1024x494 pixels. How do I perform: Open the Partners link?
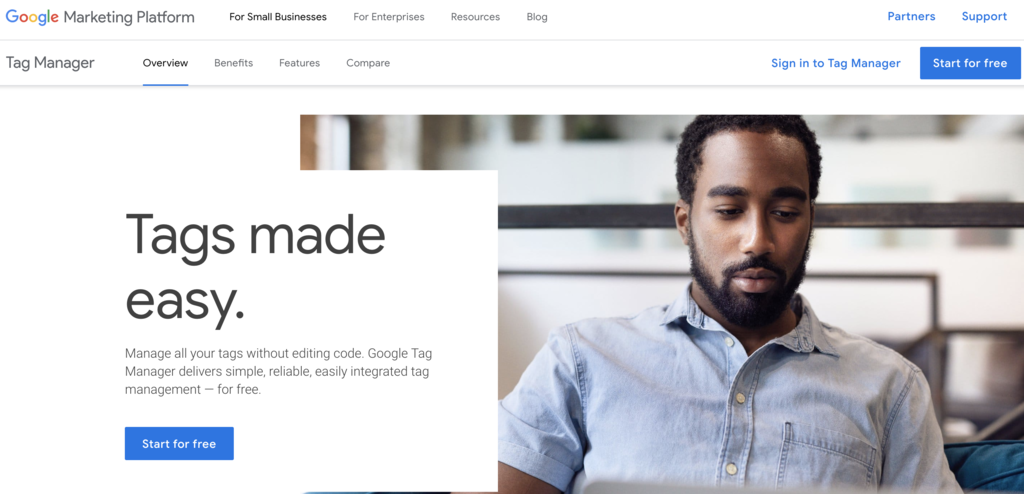click(911, 16)
